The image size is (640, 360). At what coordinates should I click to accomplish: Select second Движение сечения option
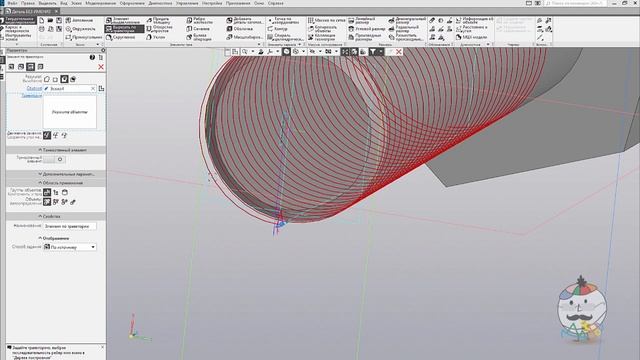point(56,135)
